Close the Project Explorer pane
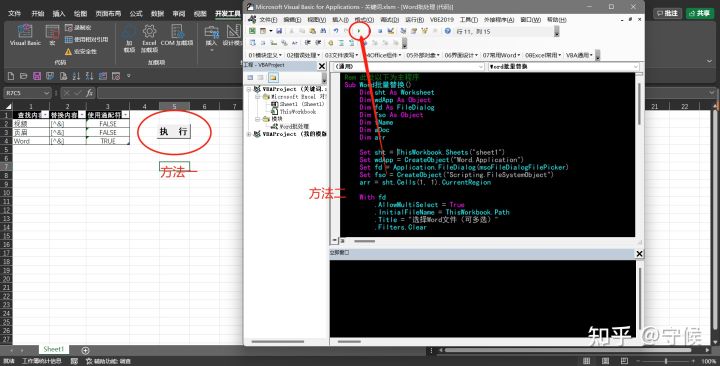720x366 pixels. click(x=322, y=66)
